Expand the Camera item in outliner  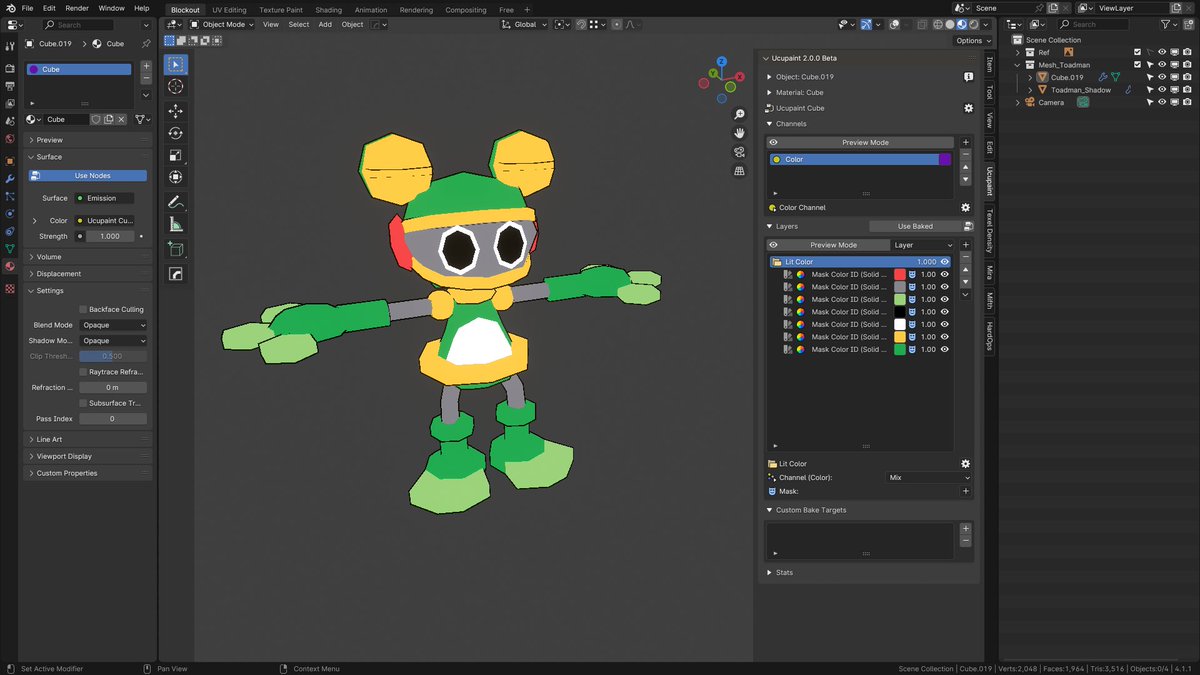(1019, 102)
